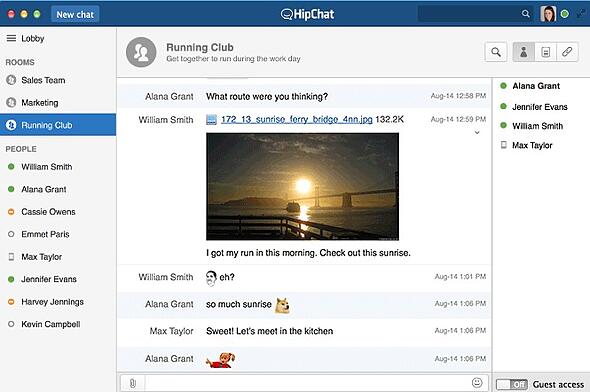This screenshot has height=392, width=590.
Task: Click the Aug-14 12:58 PM timestamp
Action: [458, 96]
